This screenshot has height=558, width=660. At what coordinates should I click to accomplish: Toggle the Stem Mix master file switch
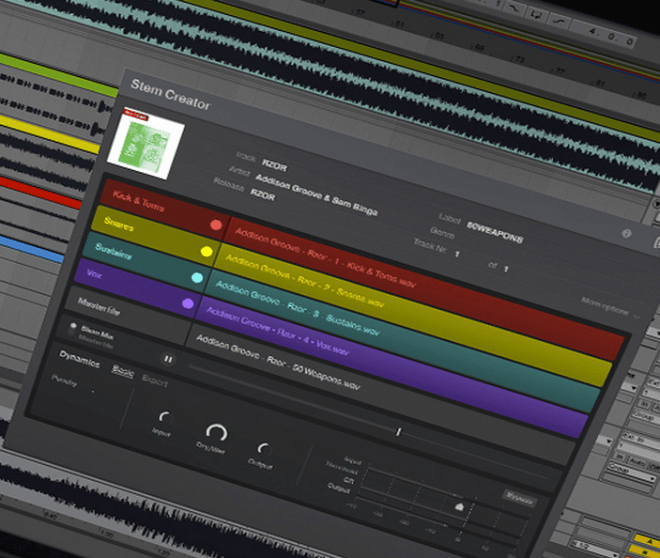click(x=73, y=327)
